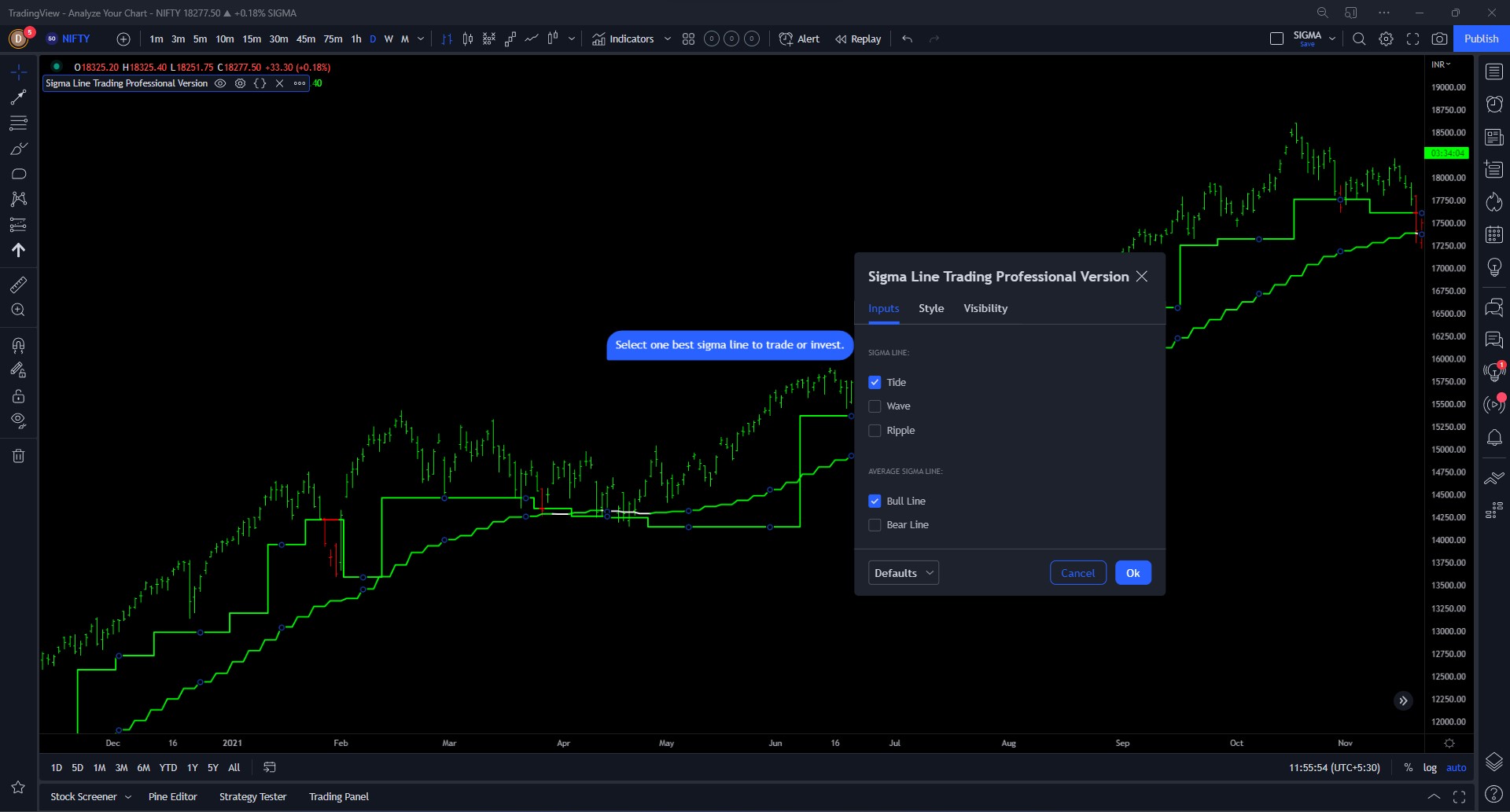Lock all drawing tools
1510x812 pixels.
pos(18,395)
